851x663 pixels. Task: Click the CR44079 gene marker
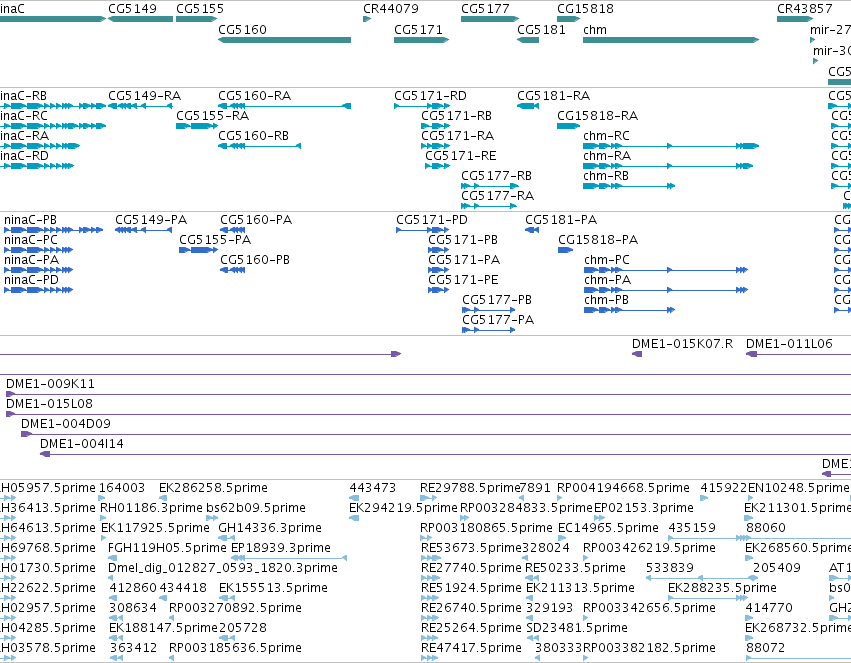[x=367, y=19]
